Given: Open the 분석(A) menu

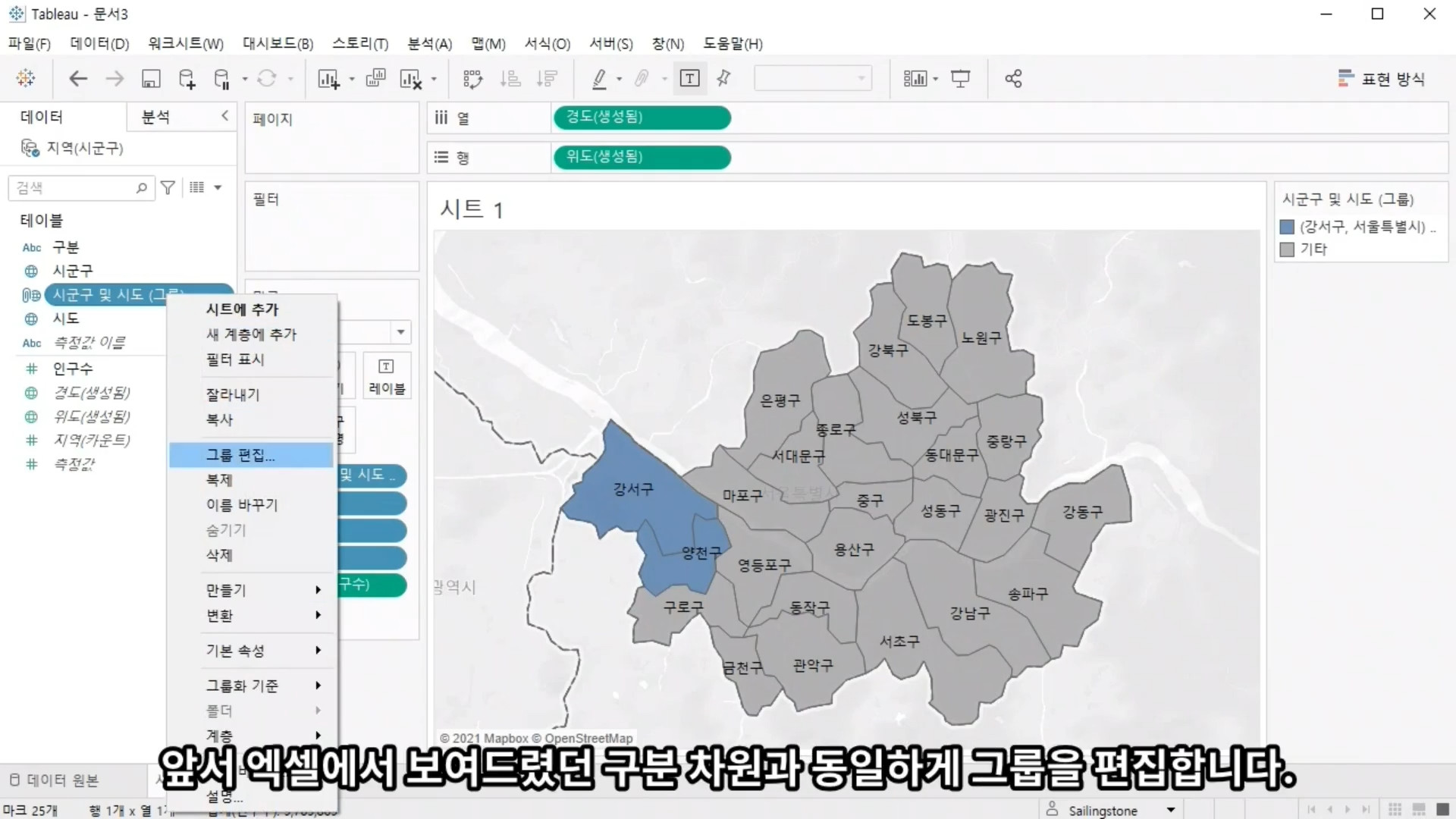Looking at the screenshot, I should pos(429,44).
